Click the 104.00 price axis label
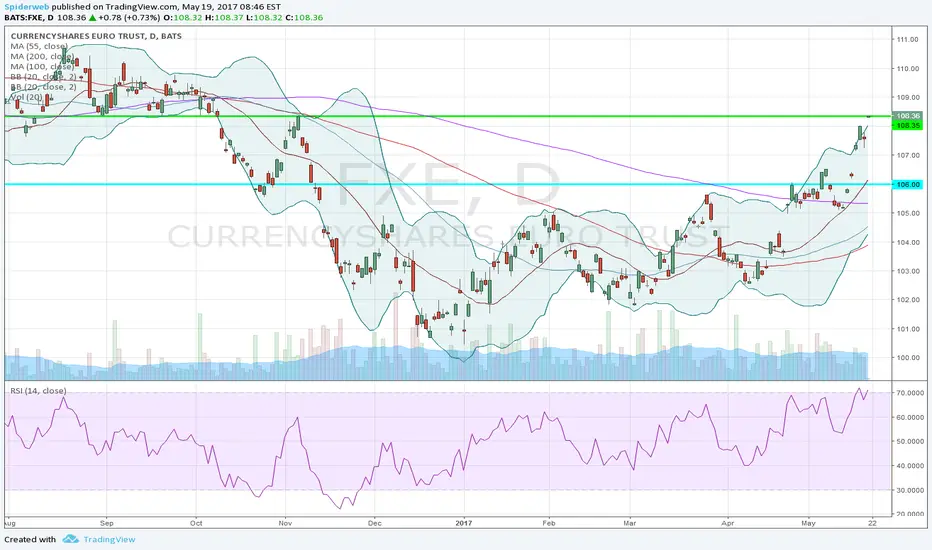The width and height of the screenshot is (932, 550). [908, 242]
